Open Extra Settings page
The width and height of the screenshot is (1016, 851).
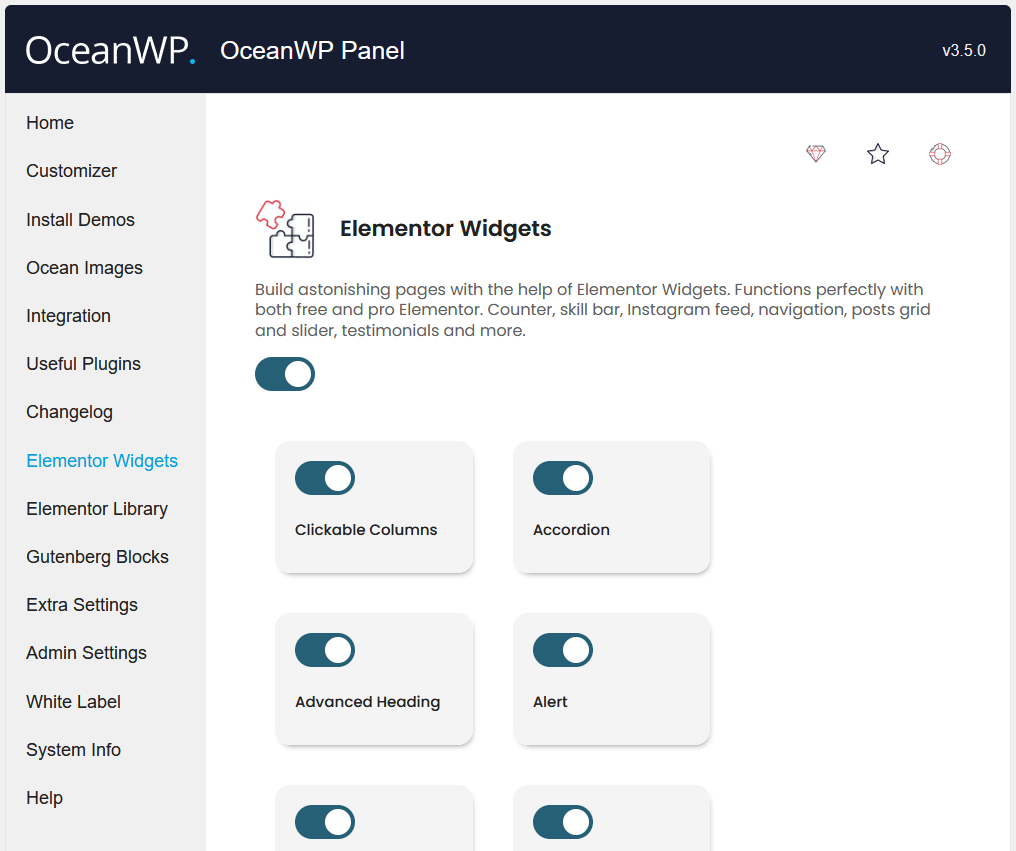click(x=82, y=605)
